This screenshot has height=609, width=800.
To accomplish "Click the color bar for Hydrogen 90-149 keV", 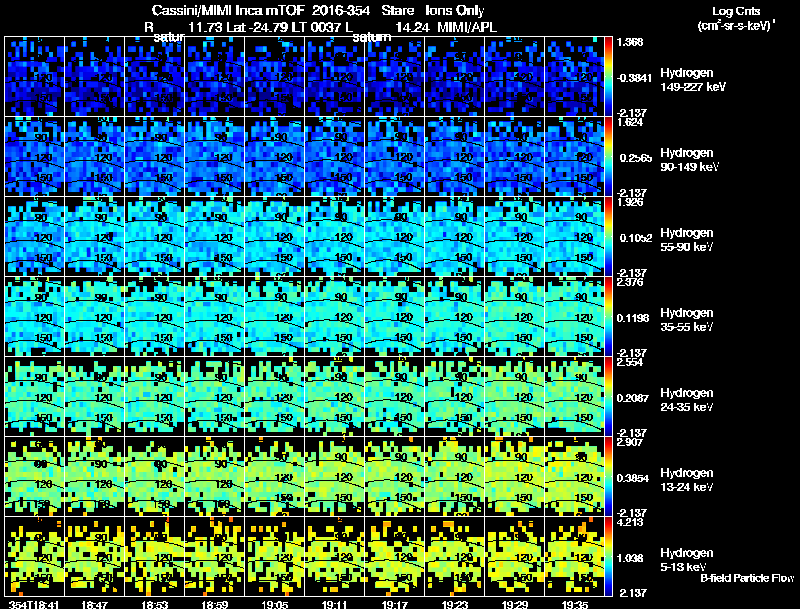I will pyautogui.click(x=608, y=157).
